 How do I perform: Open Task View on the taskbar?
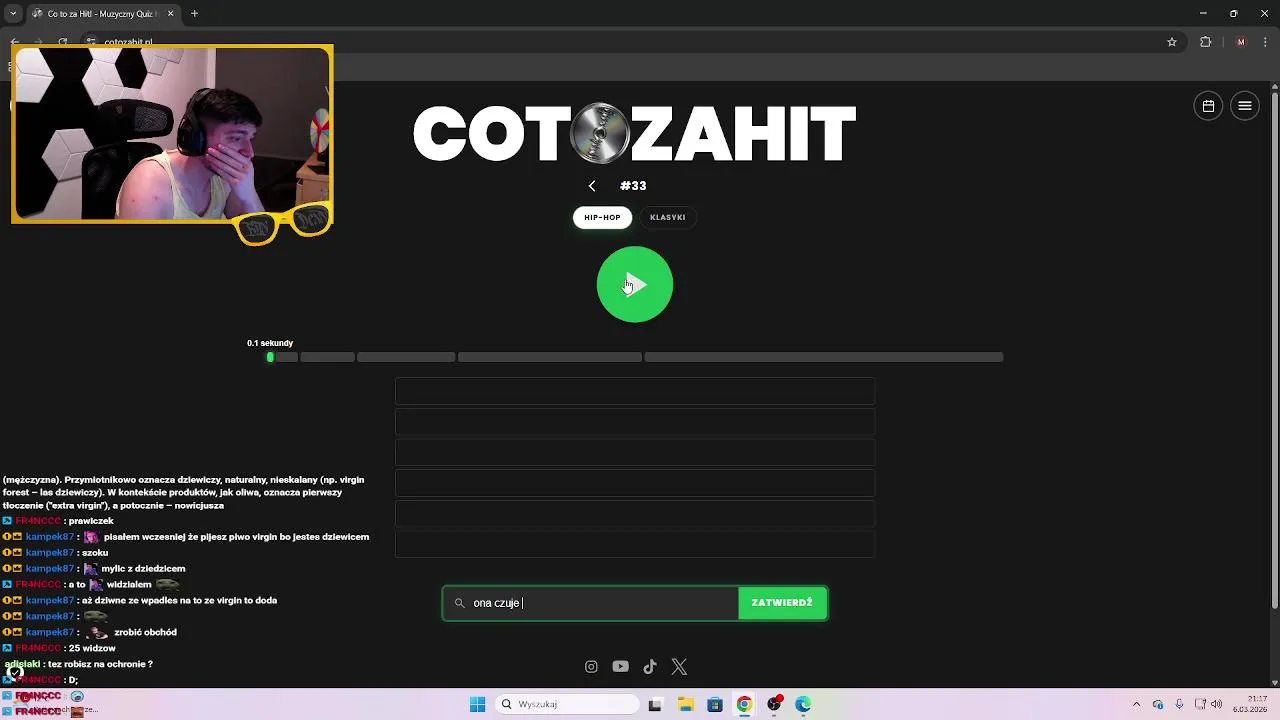655,704
